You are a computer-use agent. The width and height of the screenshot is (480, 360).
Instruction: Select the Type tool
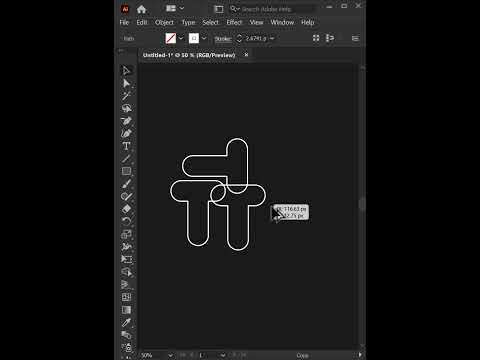click(x=126, y=146)
